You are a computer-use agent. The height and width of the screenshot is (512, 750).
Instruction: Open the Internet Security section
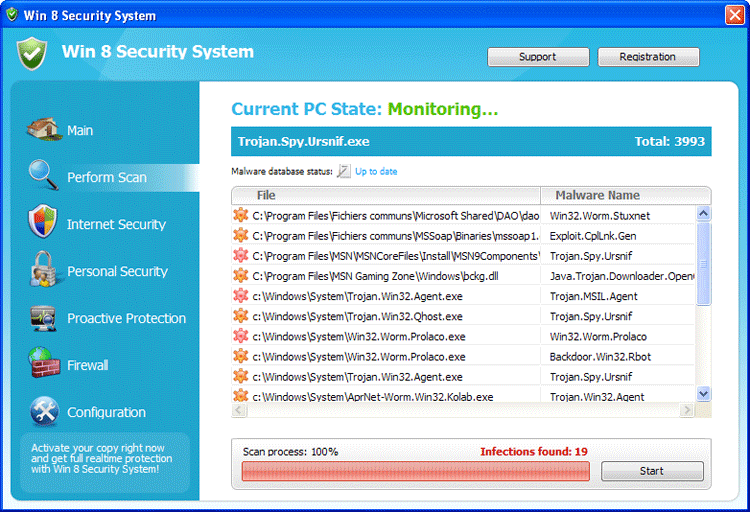116,224
